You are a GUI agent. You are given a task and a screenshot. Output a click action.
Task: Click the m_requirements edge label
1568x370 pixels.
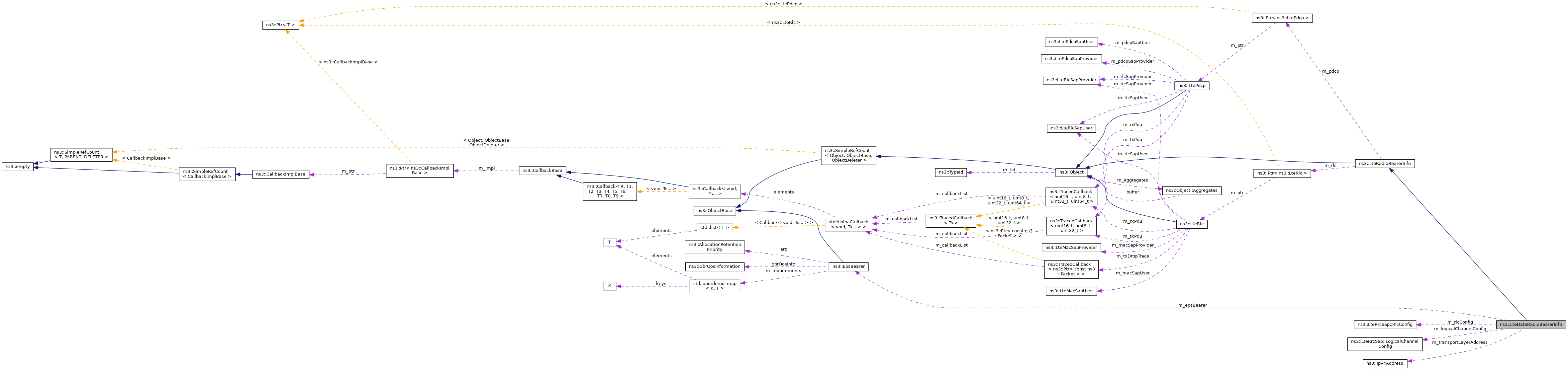point(783,271)
